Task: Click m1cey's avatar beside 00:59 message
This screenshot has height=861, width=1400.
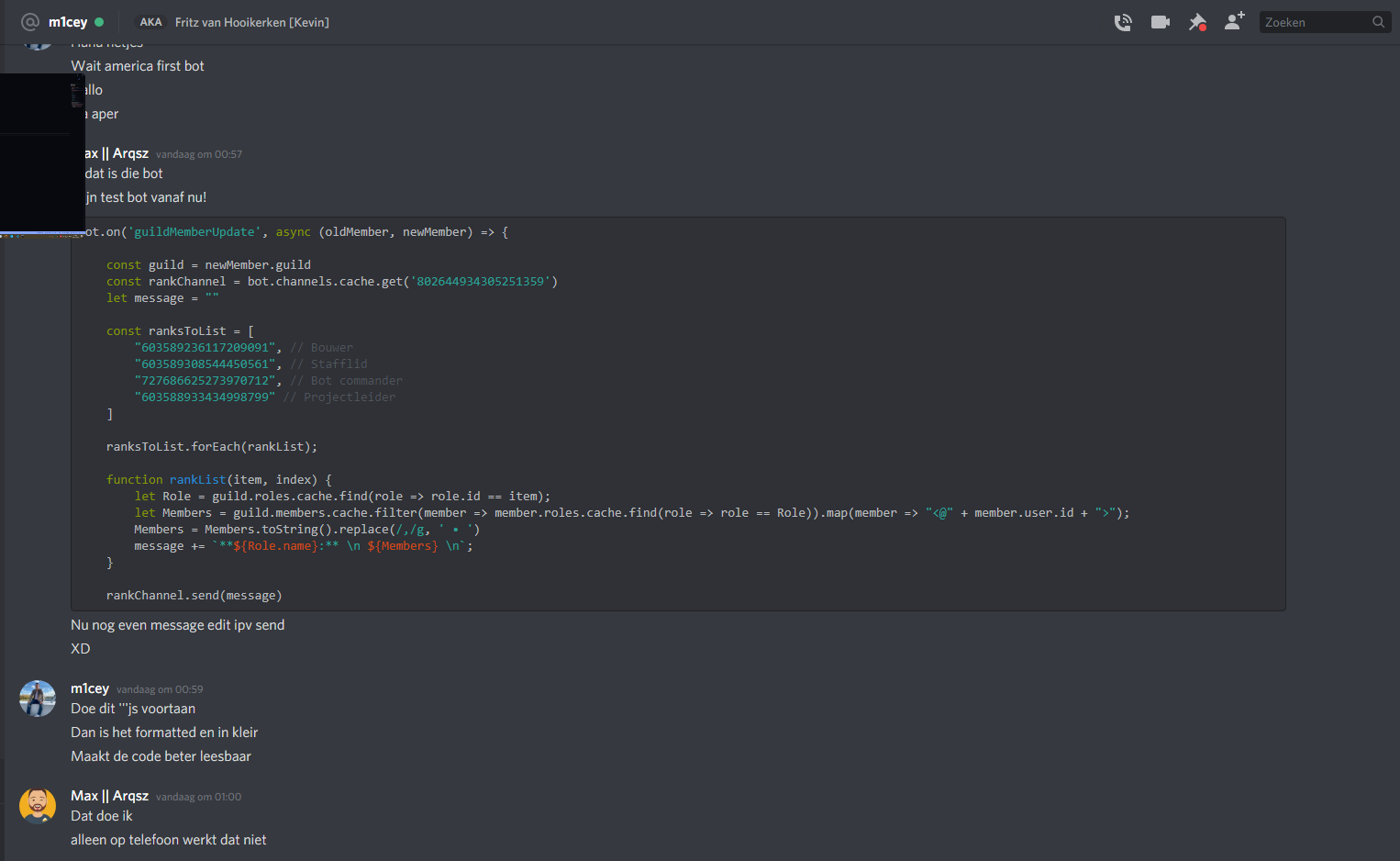Action: [38, 699]
